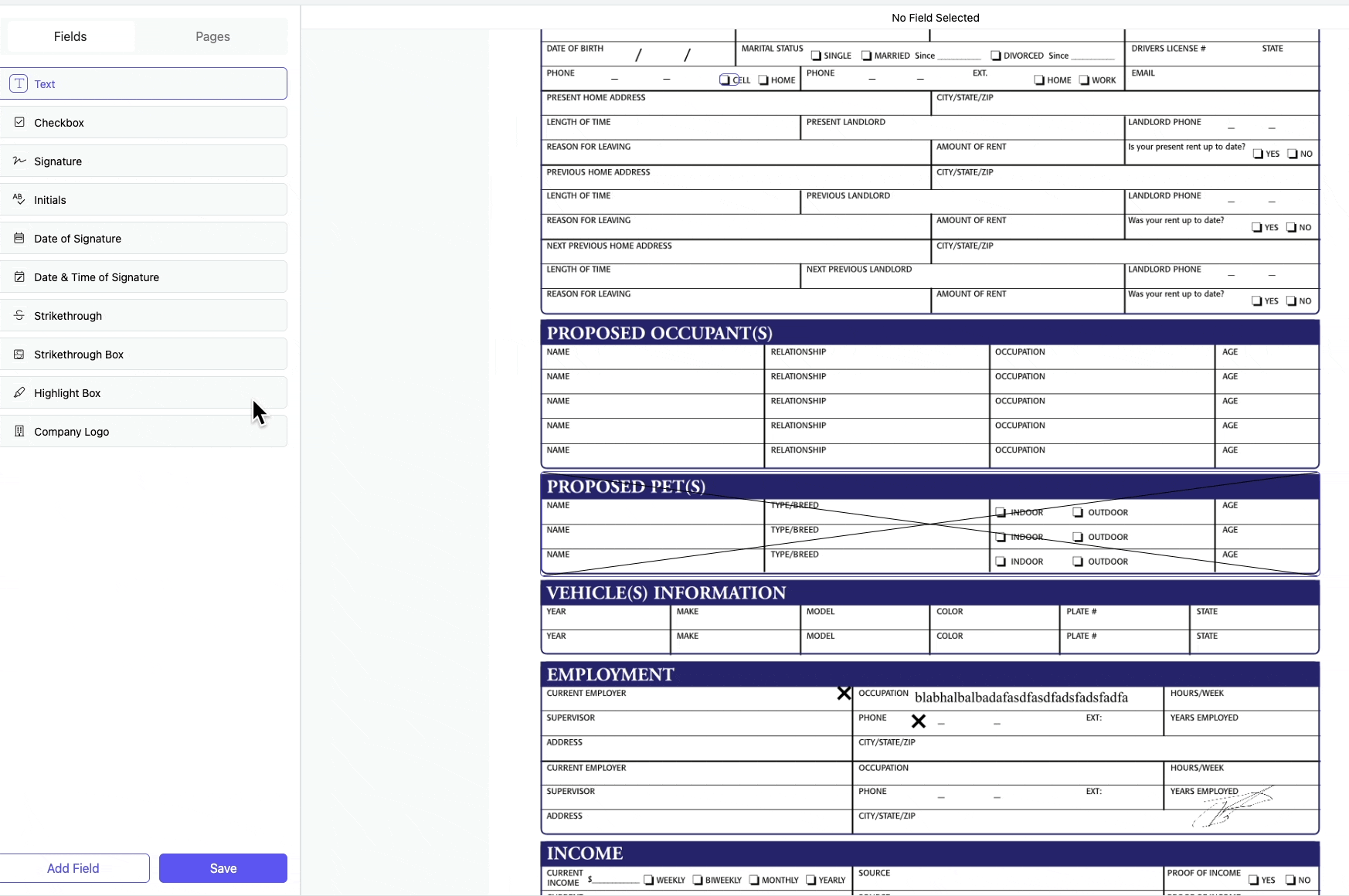Image resolution: width=1349 pixels, height=896 pixels.
Task: Check the DIVORCED marital status box
Action: click(996, 56)
